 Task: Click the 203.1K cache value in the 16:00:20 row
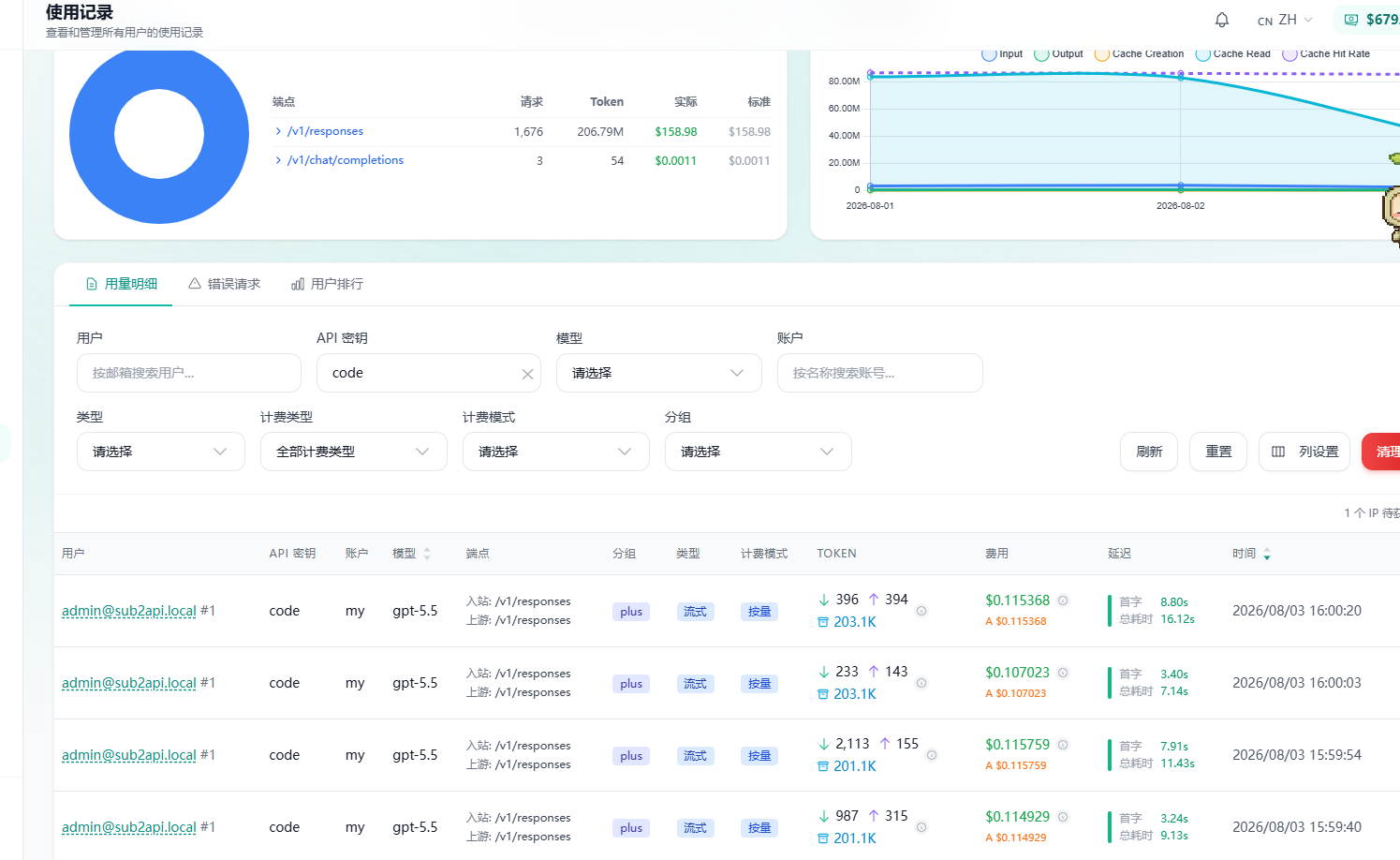855,622
